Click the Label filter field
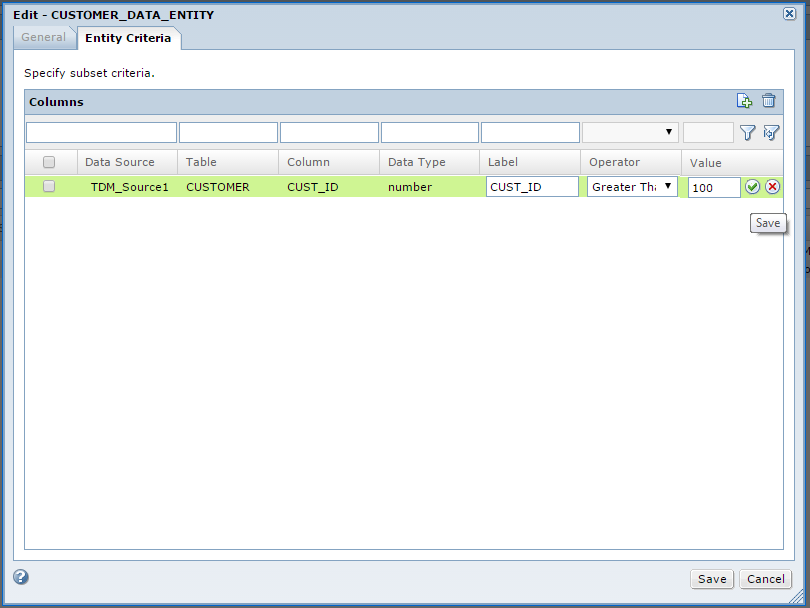This screenshot has width=810, height=608. coord(531,132)
